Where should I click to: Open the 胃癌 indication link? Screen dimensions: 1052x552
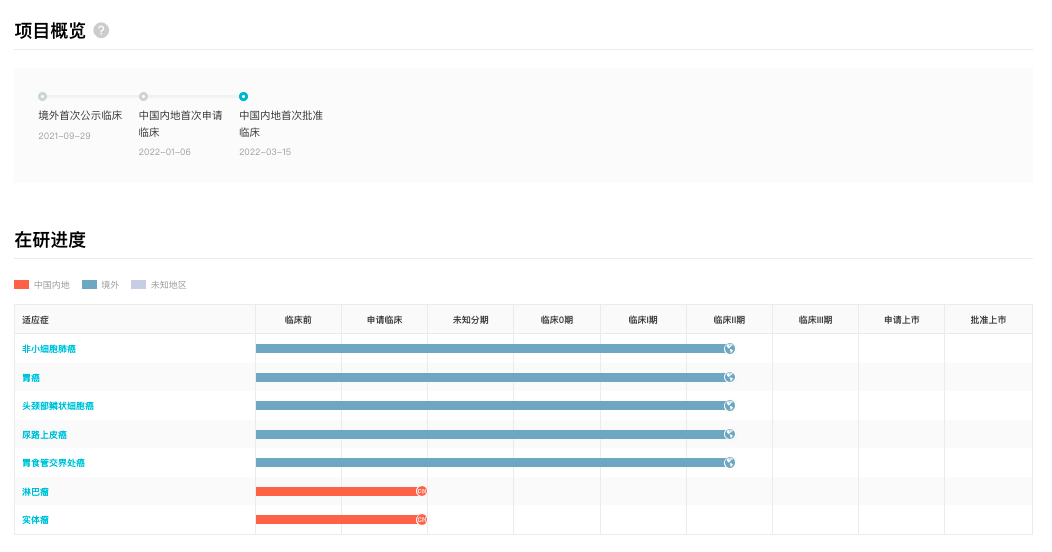(31, 378)
